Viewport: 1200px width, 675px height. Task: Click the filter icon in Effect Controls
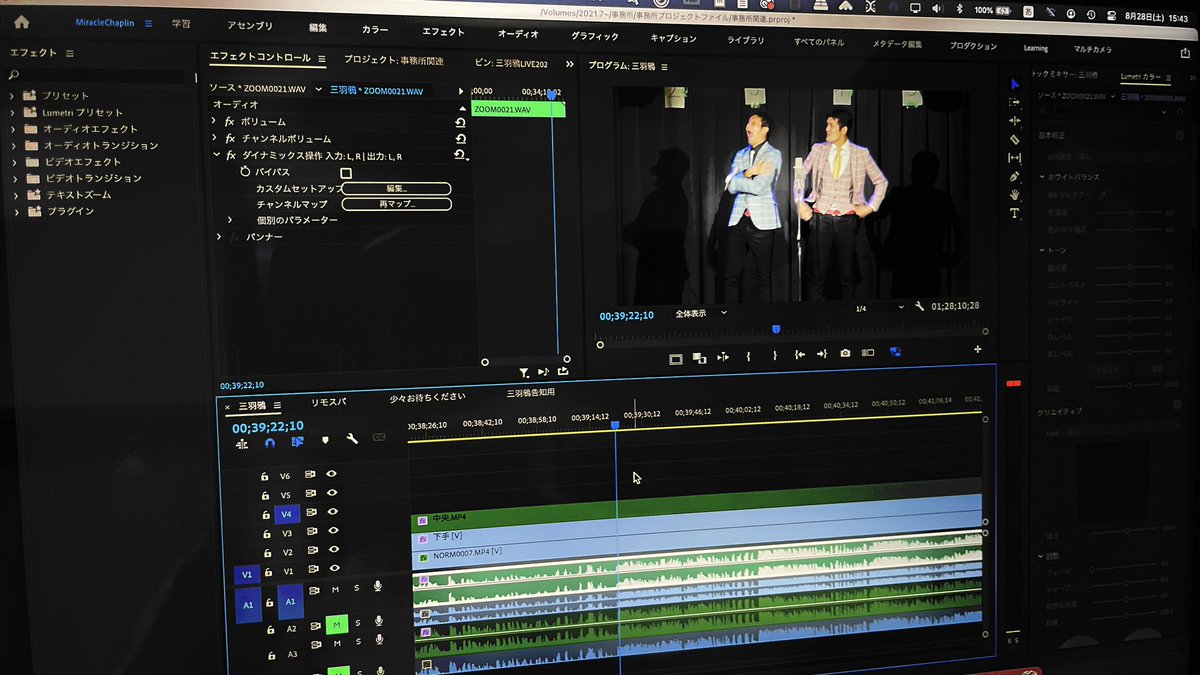(523, 372)
